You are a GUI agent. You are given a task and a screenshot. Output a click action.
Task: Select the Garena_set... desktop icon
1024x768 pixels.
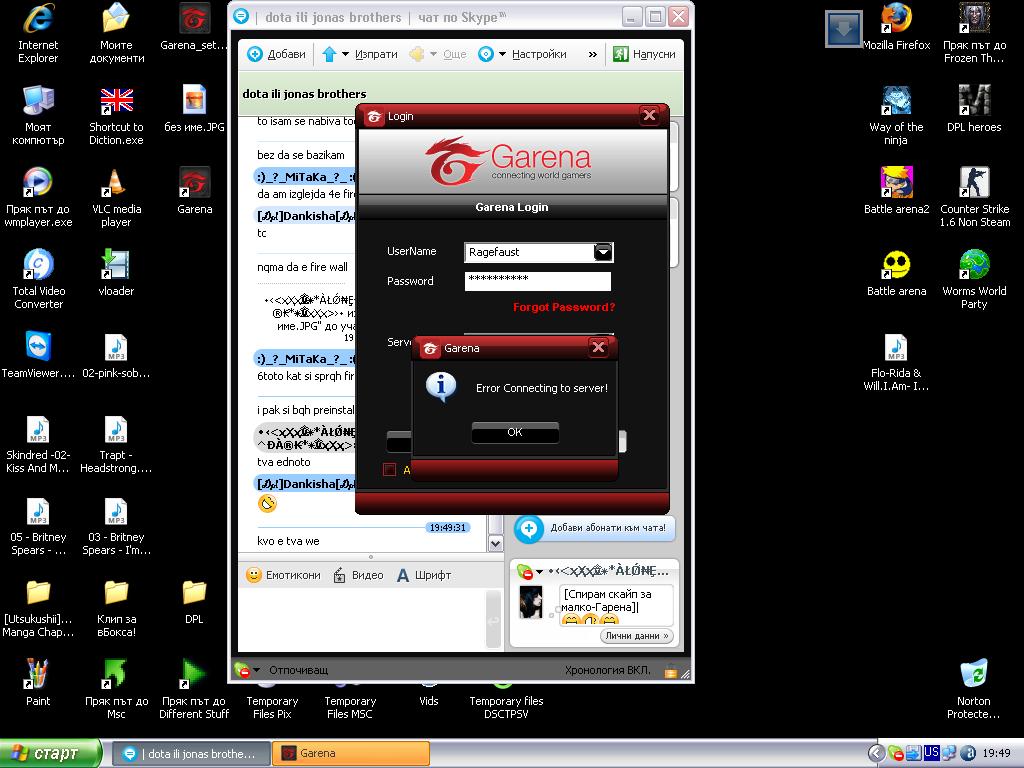194,28
